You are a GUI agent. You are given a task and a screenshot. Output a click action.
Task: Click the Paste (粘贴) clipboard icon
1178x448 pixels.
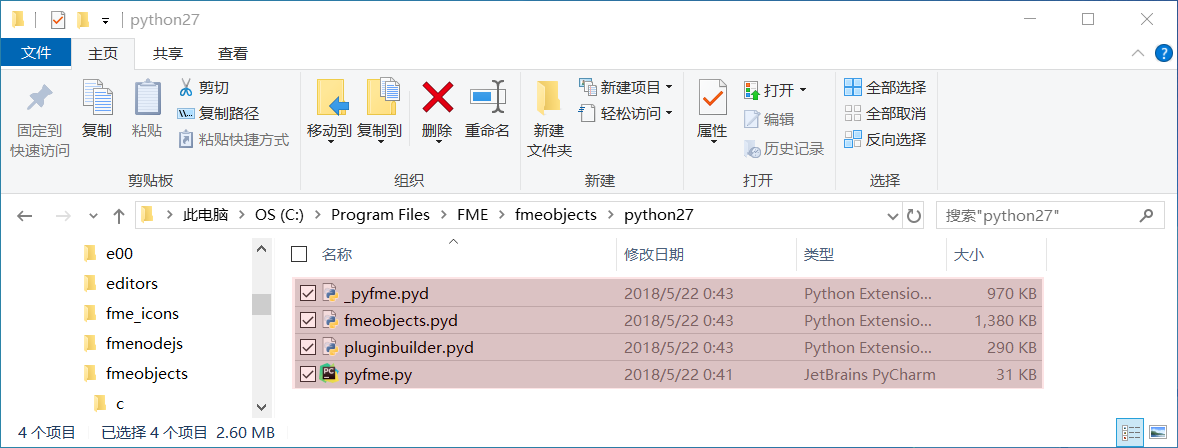point(147,99)
